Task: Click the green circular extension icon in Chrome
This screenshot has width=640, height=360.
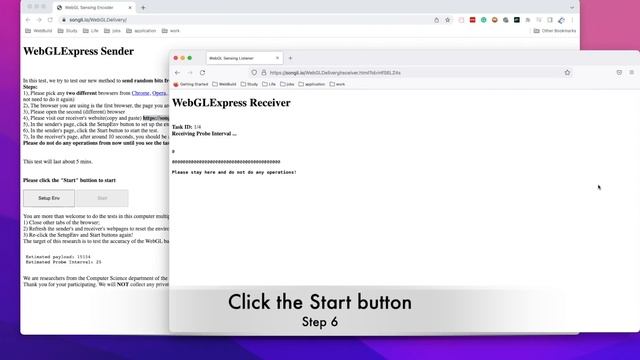Action: click(483, 20)
